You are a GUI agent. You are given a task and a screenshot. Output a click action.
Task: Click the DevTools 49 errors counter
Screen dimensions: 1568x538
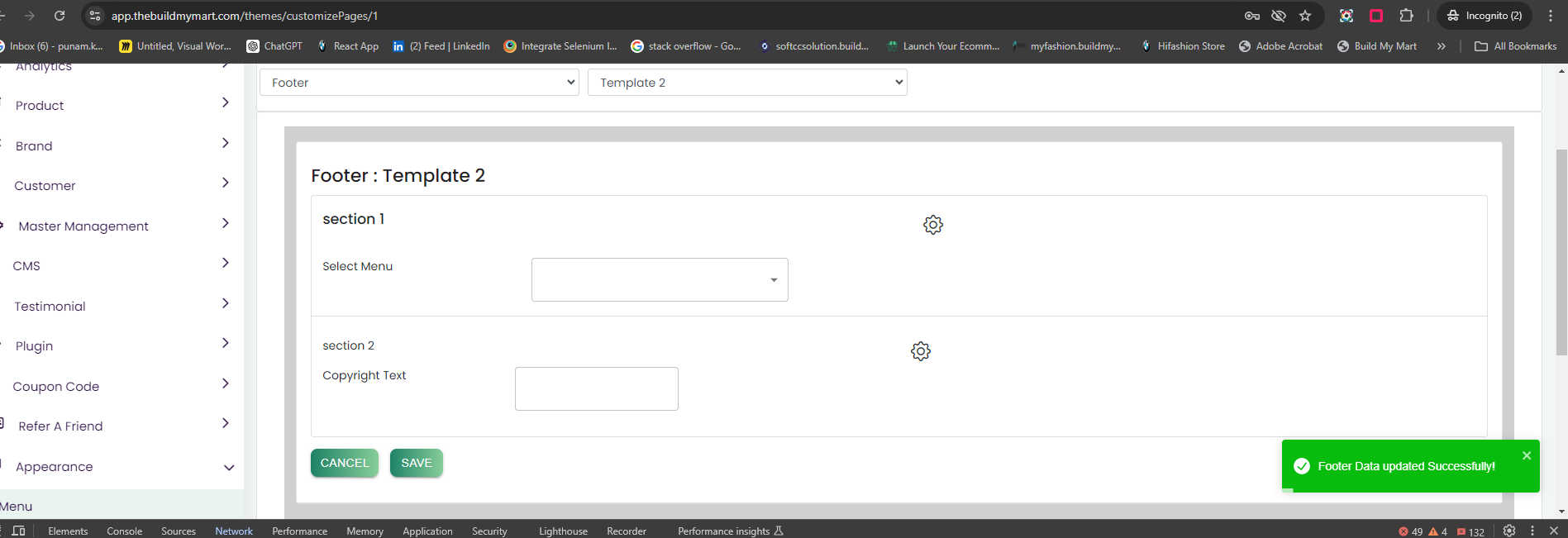(1410, 532)
